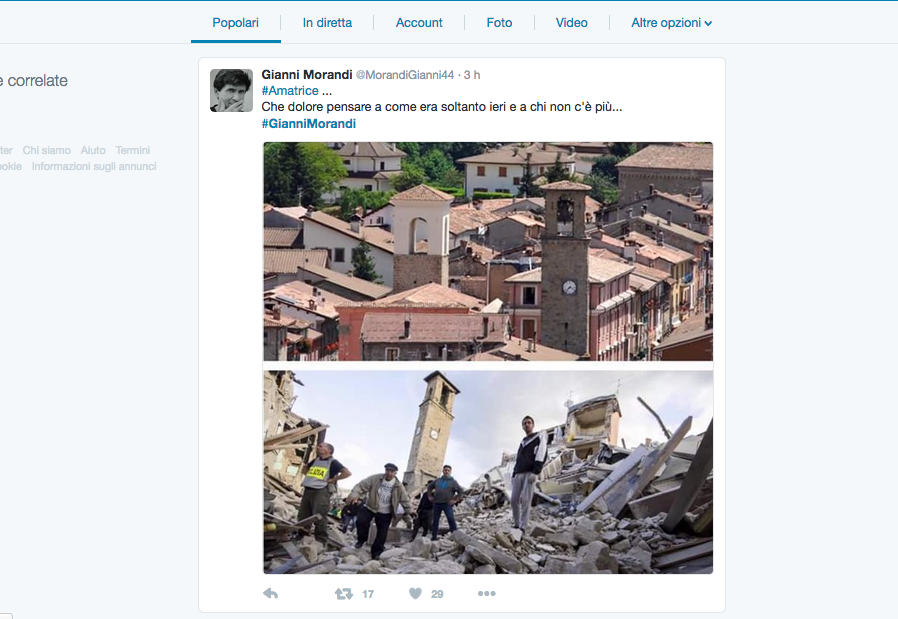Open the Aiuto page
This screenshot has height=619, width=898.
tap(92, 150)
